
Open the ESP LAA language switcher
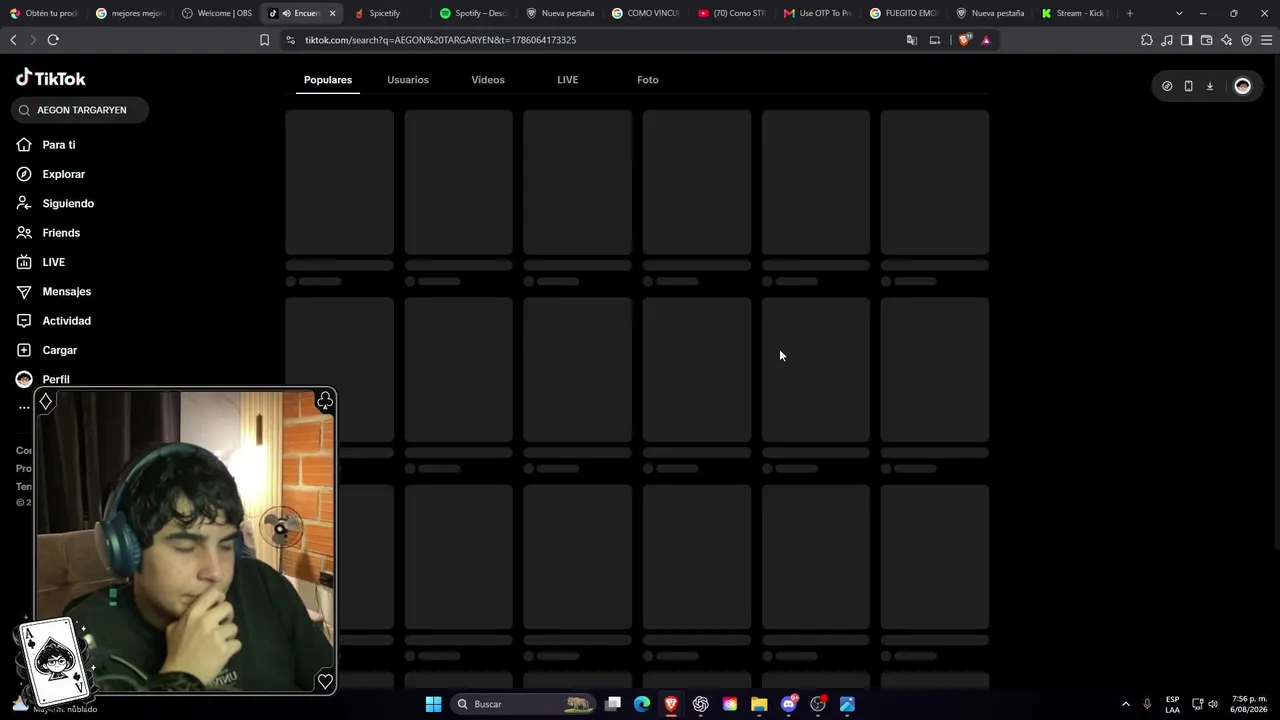pos(1172,704)
